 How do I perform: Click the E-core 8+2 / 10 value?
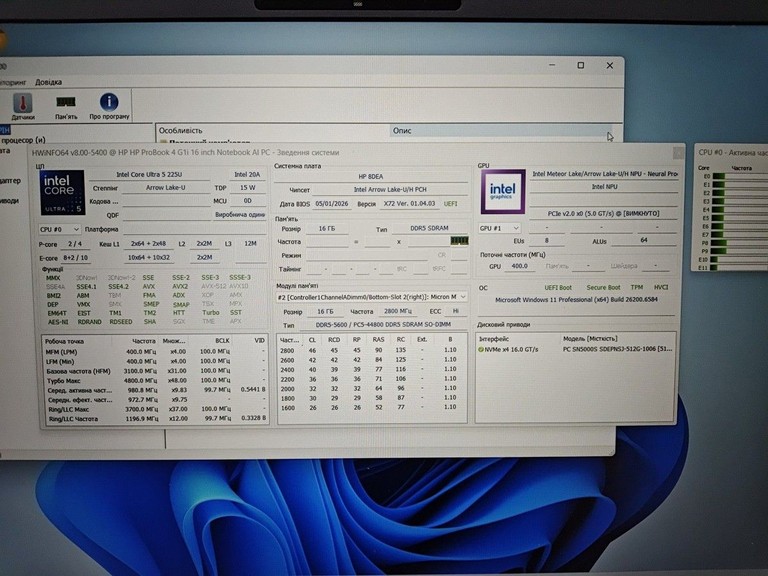[x=76, y=258]
